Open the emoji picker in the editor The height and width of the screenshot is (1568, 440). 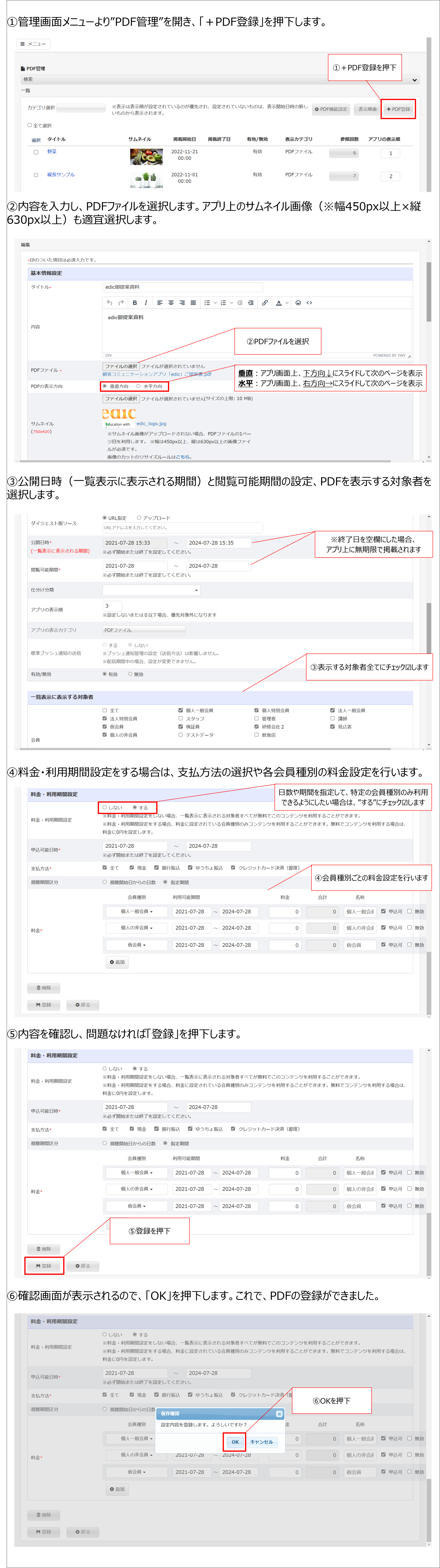point(298,302)
